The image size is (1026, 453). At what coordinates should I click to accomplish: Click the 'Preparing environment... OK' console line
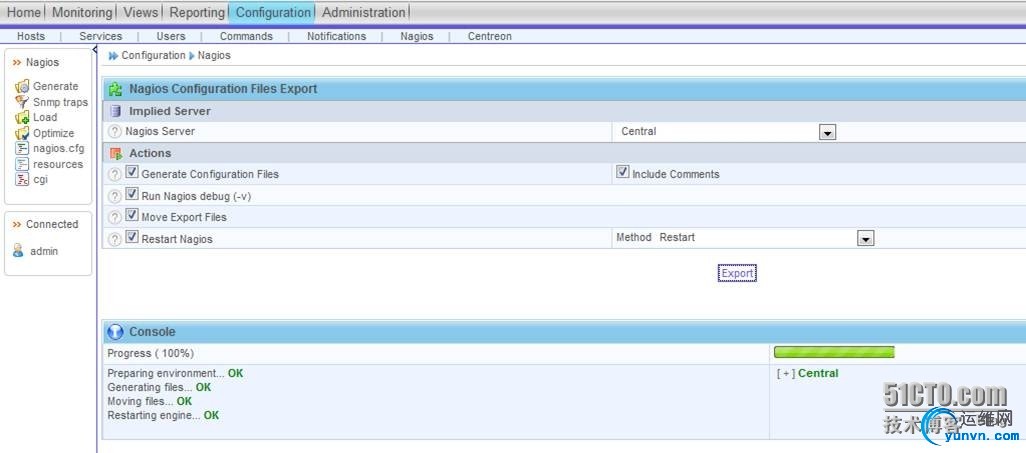pos(175,373)
